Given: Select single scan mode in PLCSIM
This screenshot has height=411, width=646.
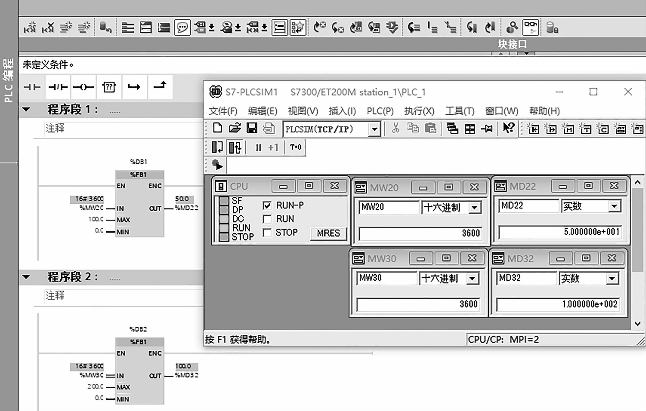Looking at the screenshot, I should click(x=217, y=147).
